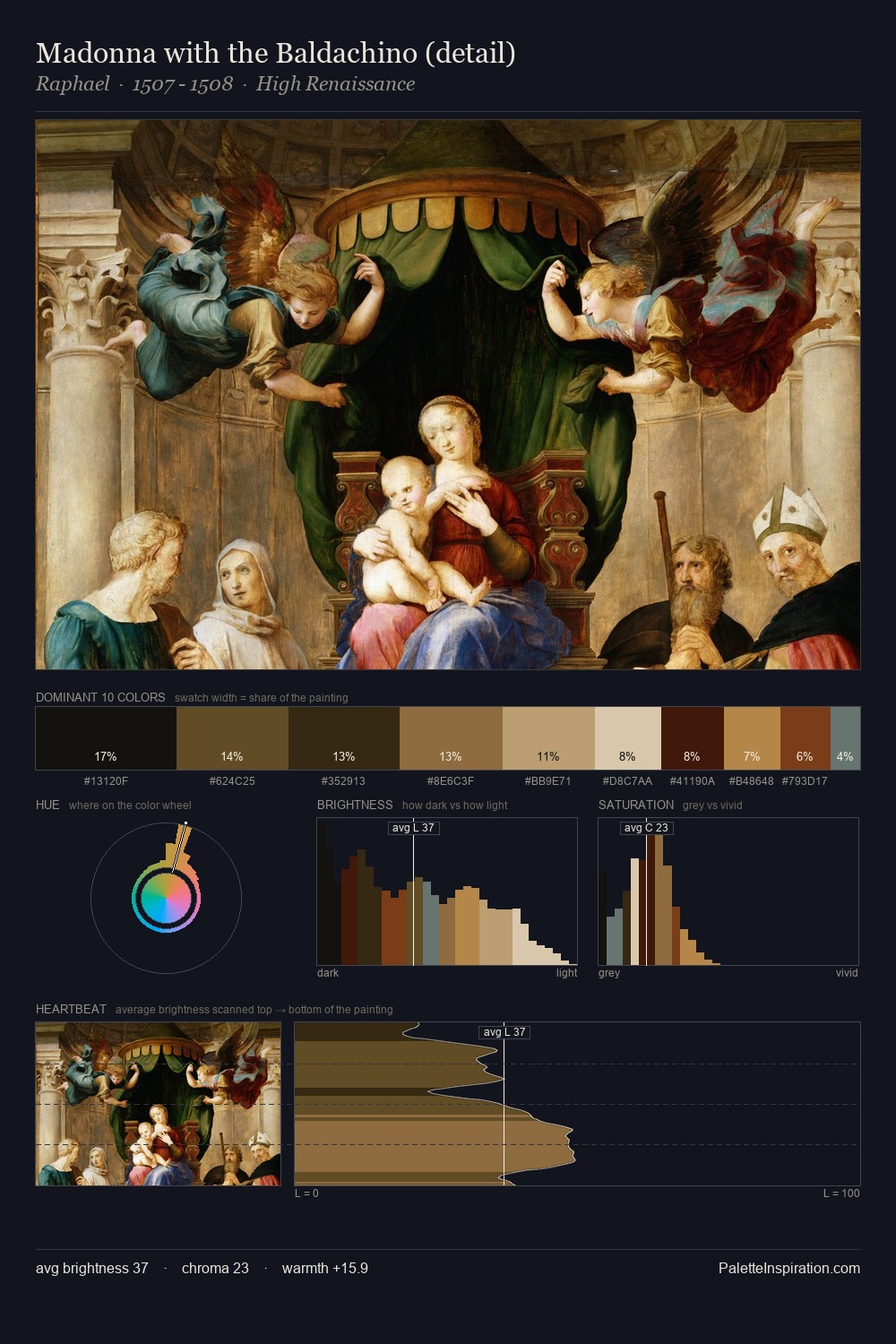Click 'where on the color wheel' caption
The width and height of the screenshot is (896, 1344).
pos(130,806)
